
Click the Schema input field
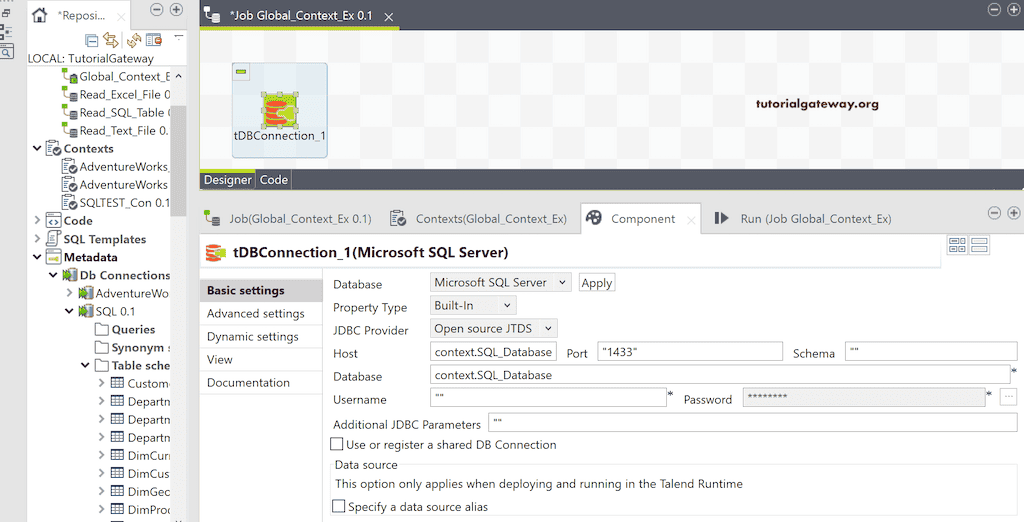931,351
